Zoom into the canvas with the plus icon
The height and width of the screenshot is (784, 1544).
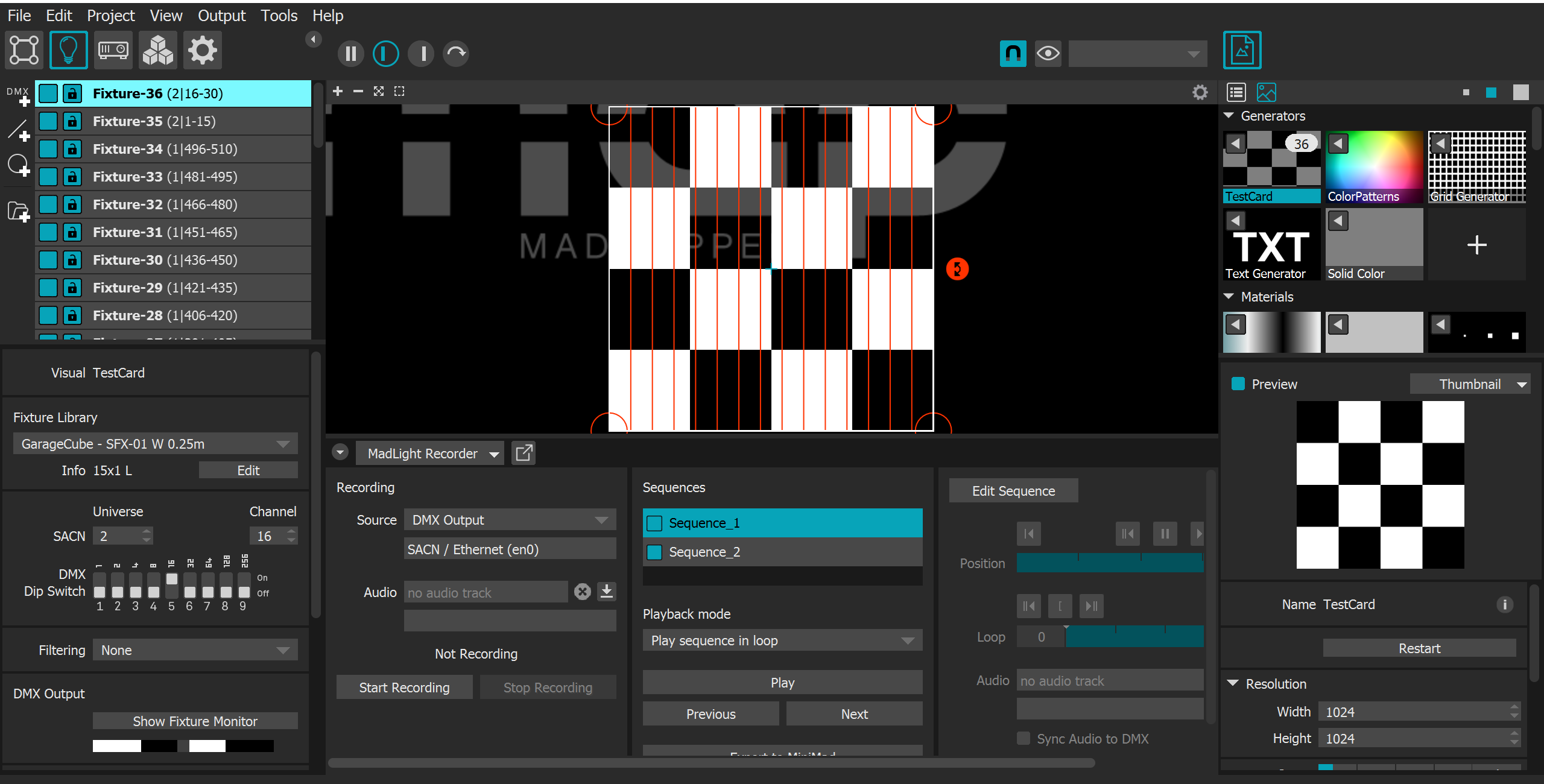(338, 91)
